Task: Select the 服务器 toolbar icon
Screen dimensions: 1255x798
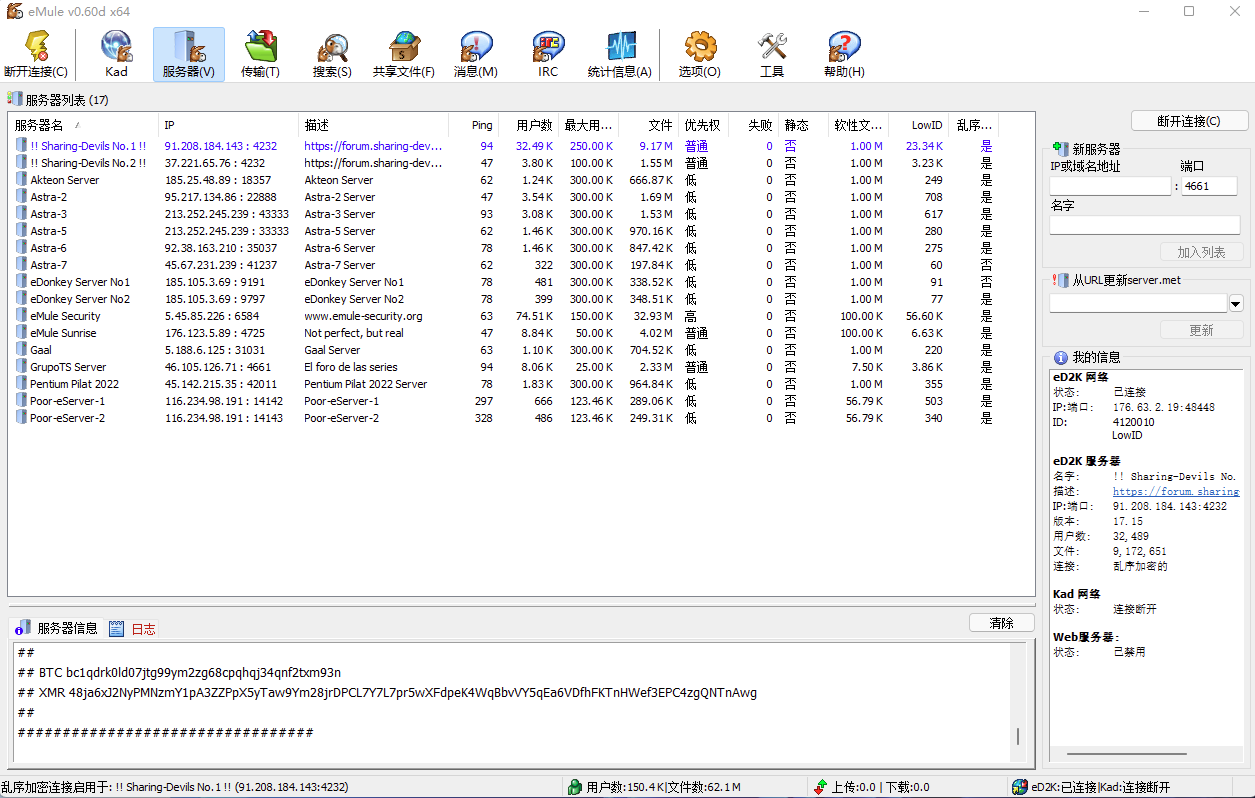Action: pos(189,54)
